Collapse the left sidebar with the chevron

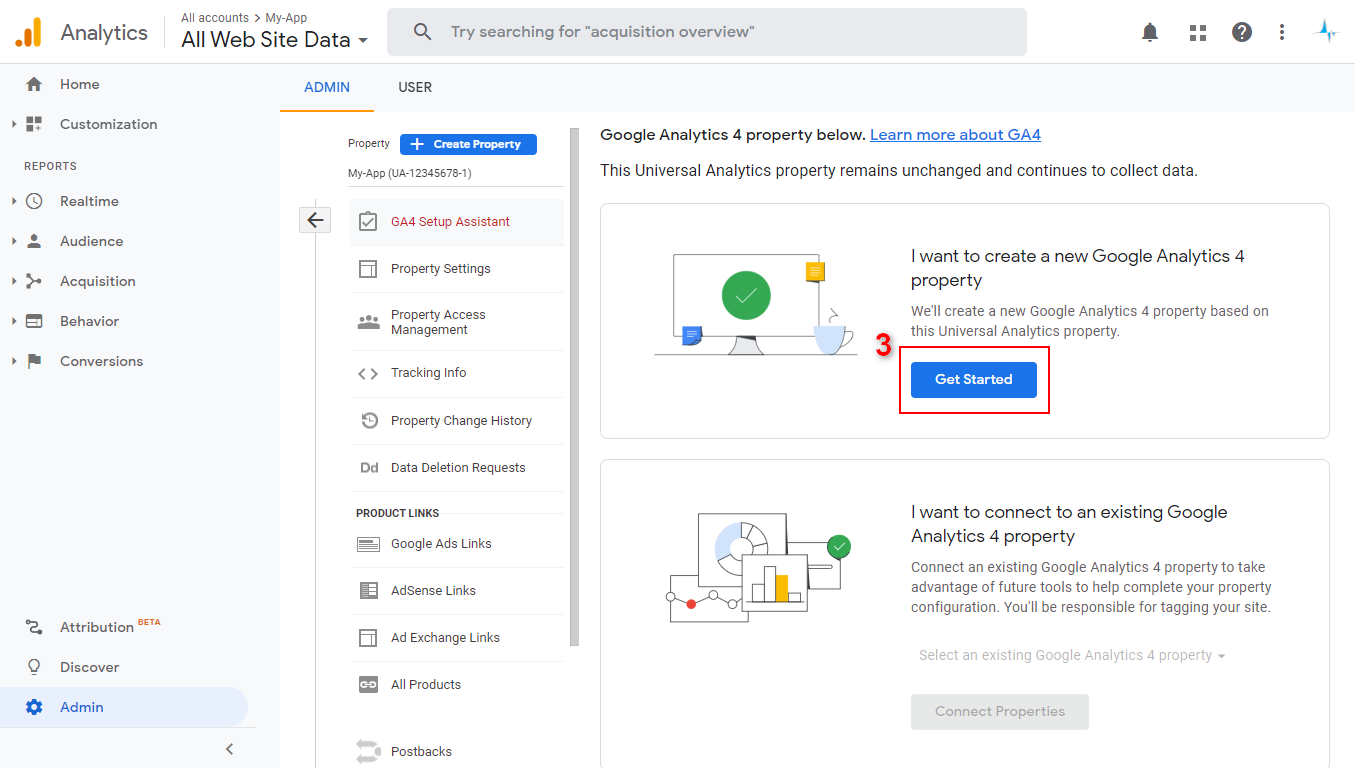(x=229, y=749)
